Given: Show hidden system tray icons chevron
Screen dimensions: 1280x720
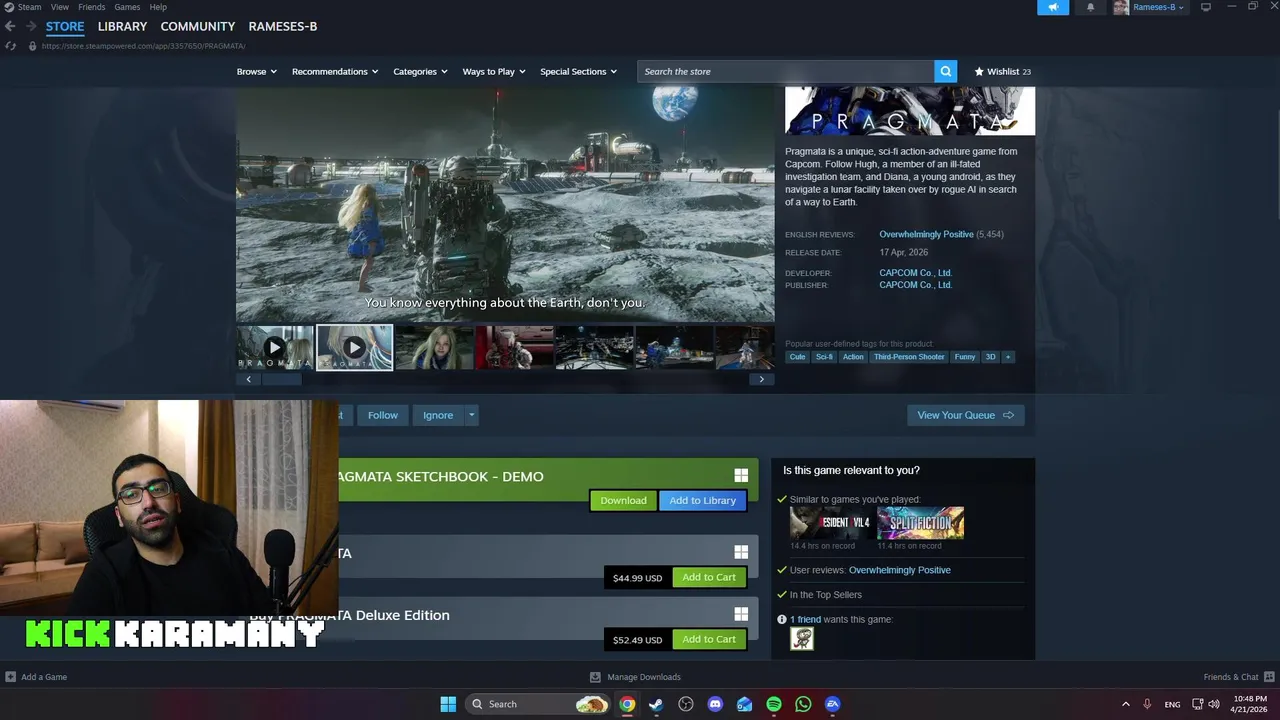Looking at the screenshot, I should pos(1125,704).
